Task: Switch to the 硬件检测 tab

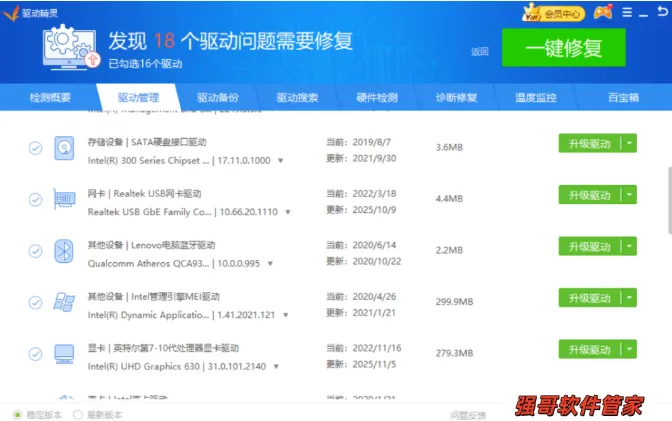Action: coord(377,98)
